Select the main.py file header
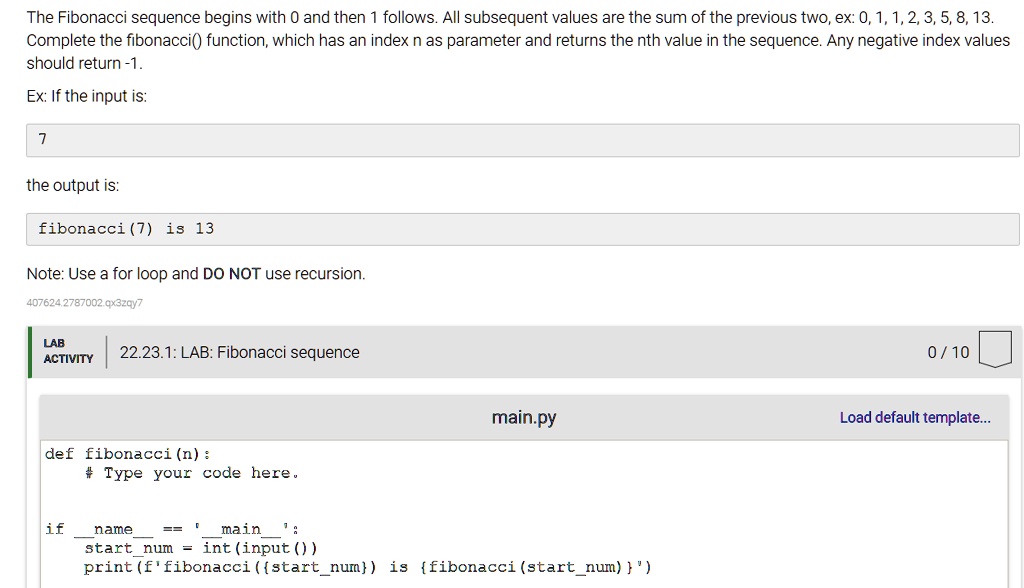 (x=524, y=417)
